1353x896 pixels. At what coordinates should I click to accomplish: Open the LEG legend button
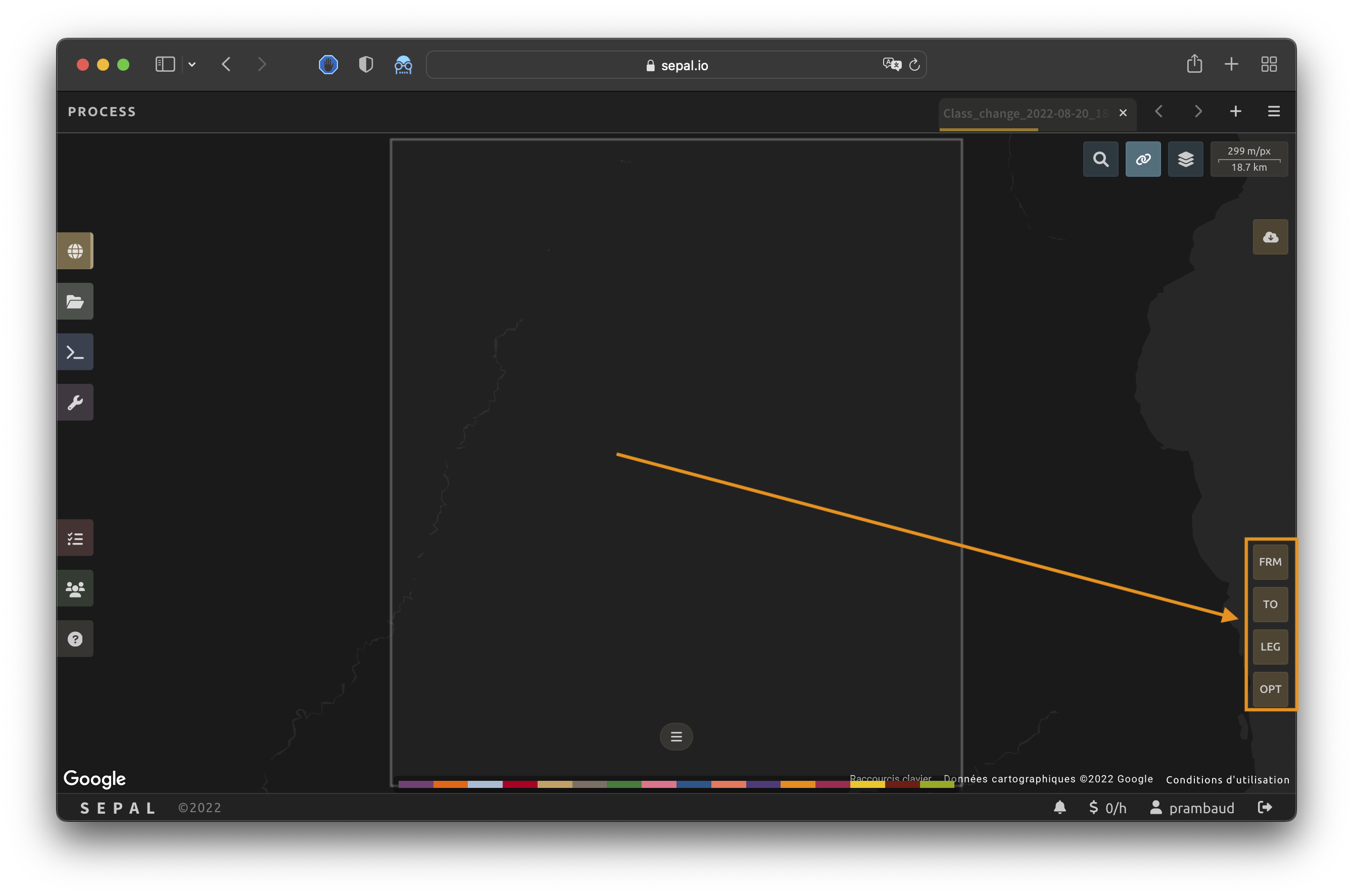(x=1270, y=646)
